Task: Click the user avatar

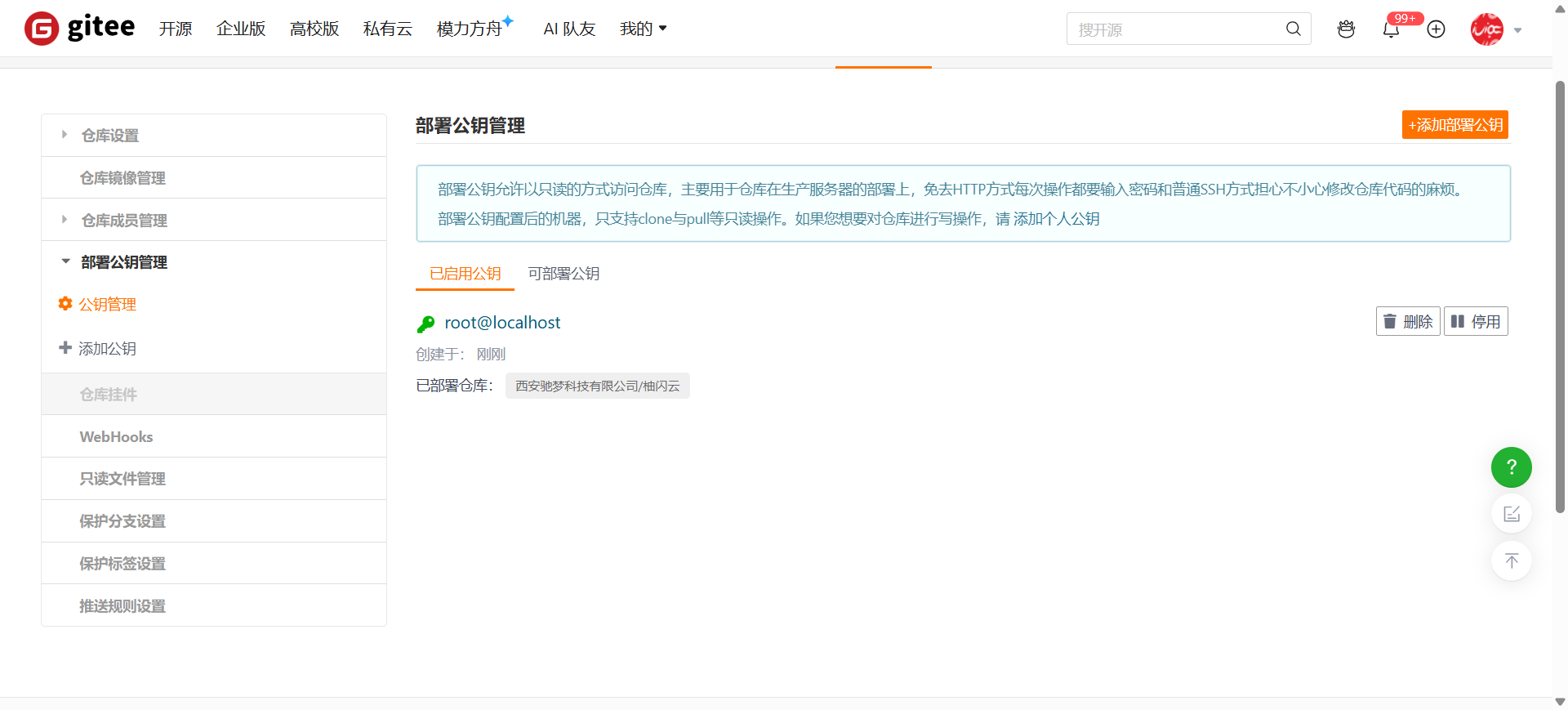Action: pos(1486,29)
